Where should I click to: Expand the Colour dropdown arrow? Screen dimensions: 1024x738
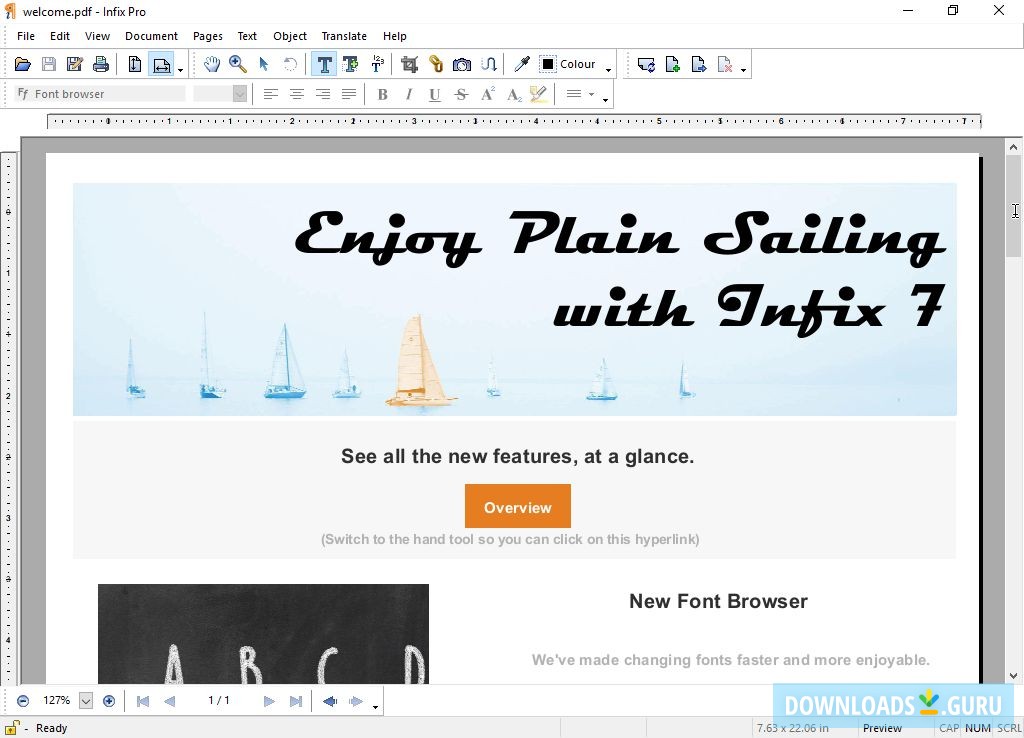(608, 68)
